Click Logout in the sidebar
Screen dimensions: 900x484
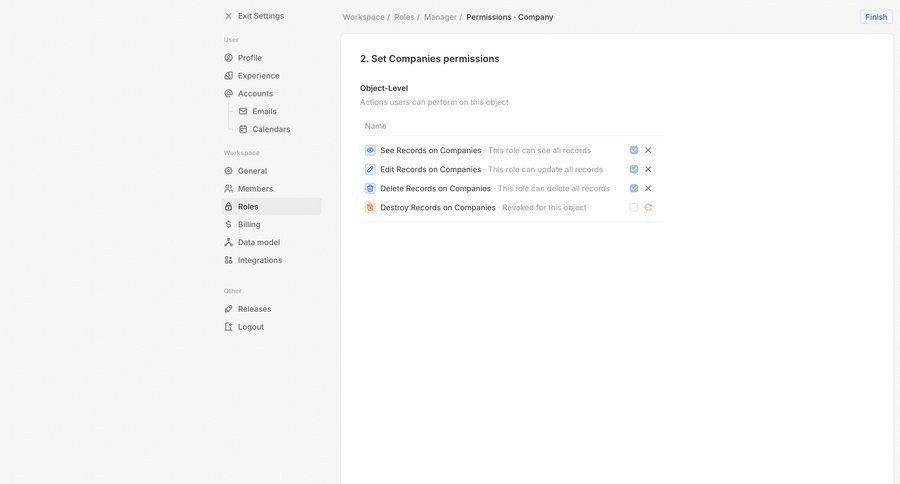271,327
